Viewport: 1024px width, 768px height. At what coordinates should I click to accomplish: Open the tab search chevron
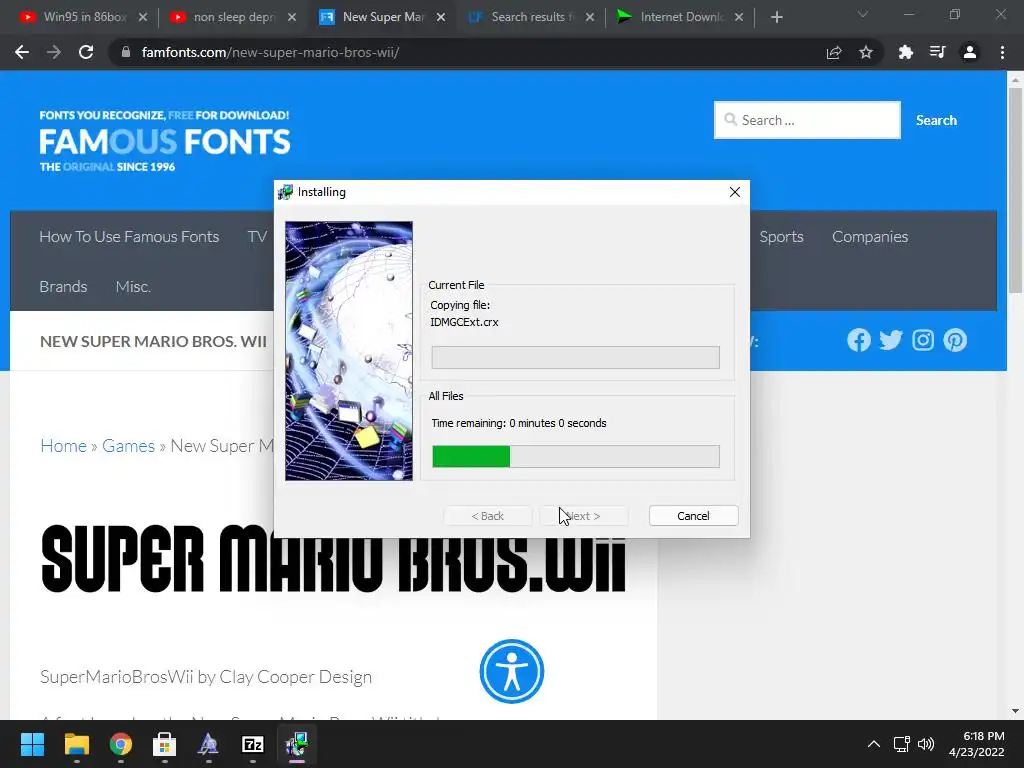(x=863, y=14)
